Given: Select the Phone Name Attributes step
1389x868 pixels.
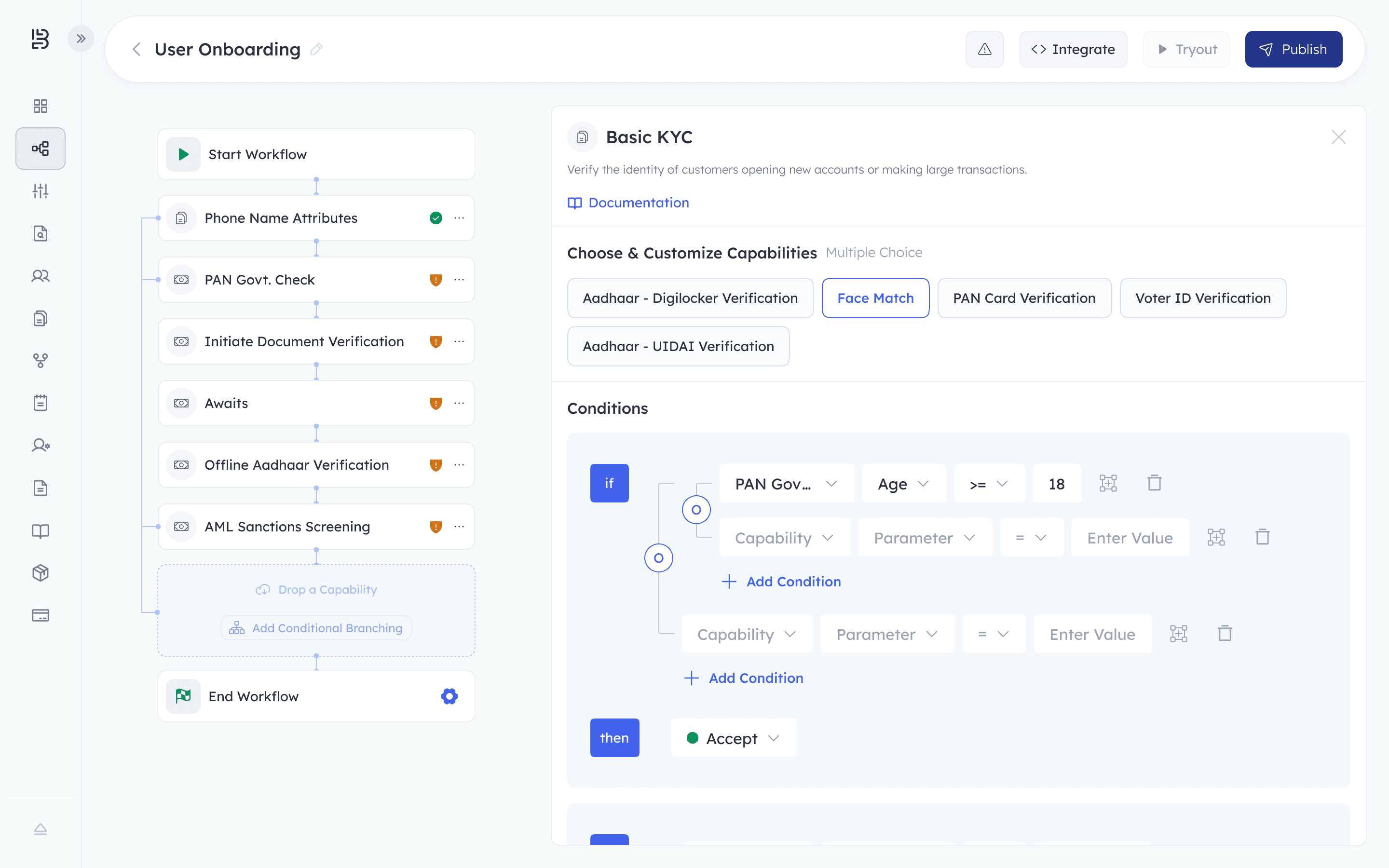Looking at the screenshot, I should (x=281, y=218).
